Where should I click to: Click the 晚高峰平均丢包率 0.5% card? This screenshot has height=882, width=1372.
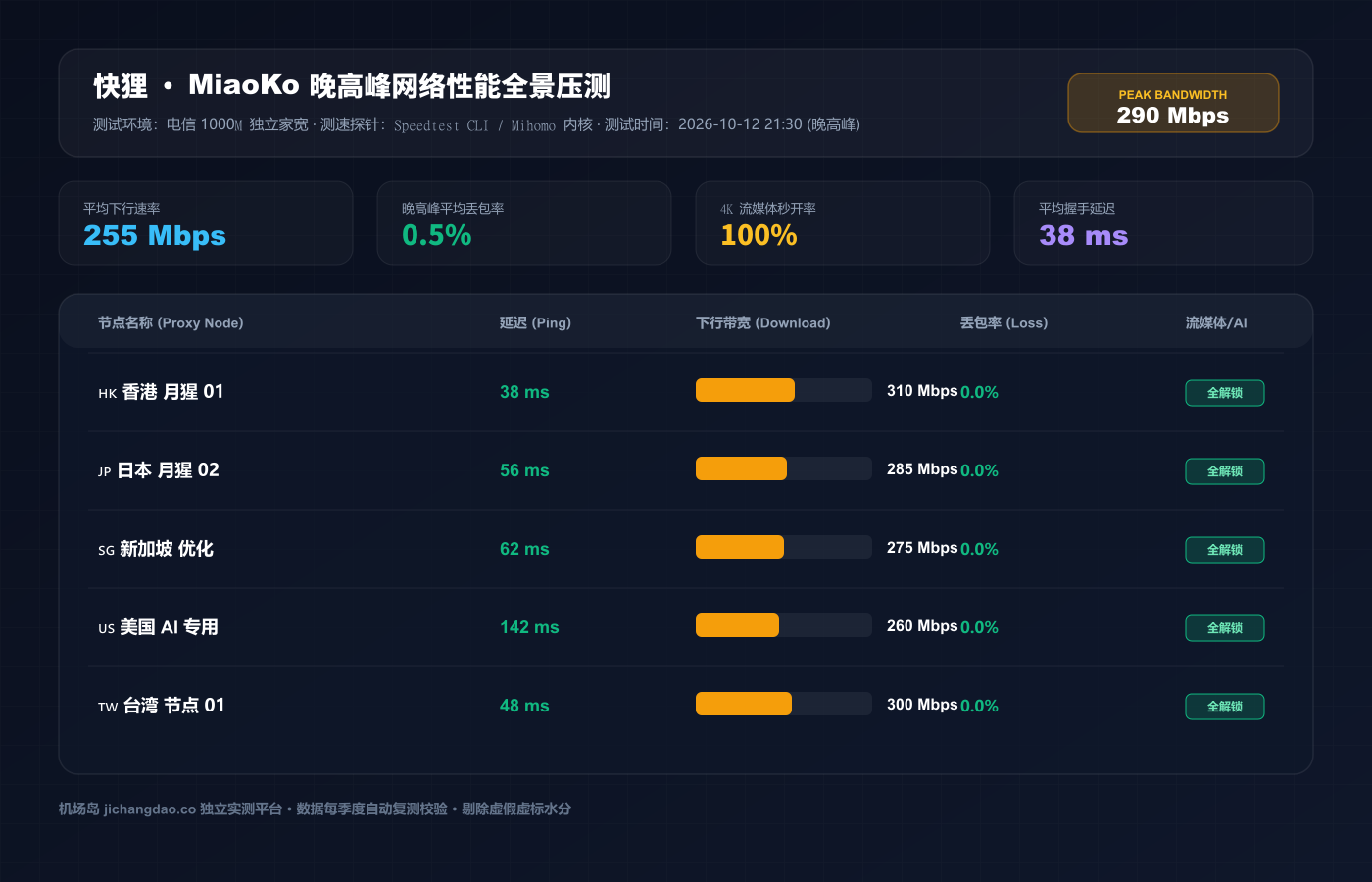coord(524,223)
